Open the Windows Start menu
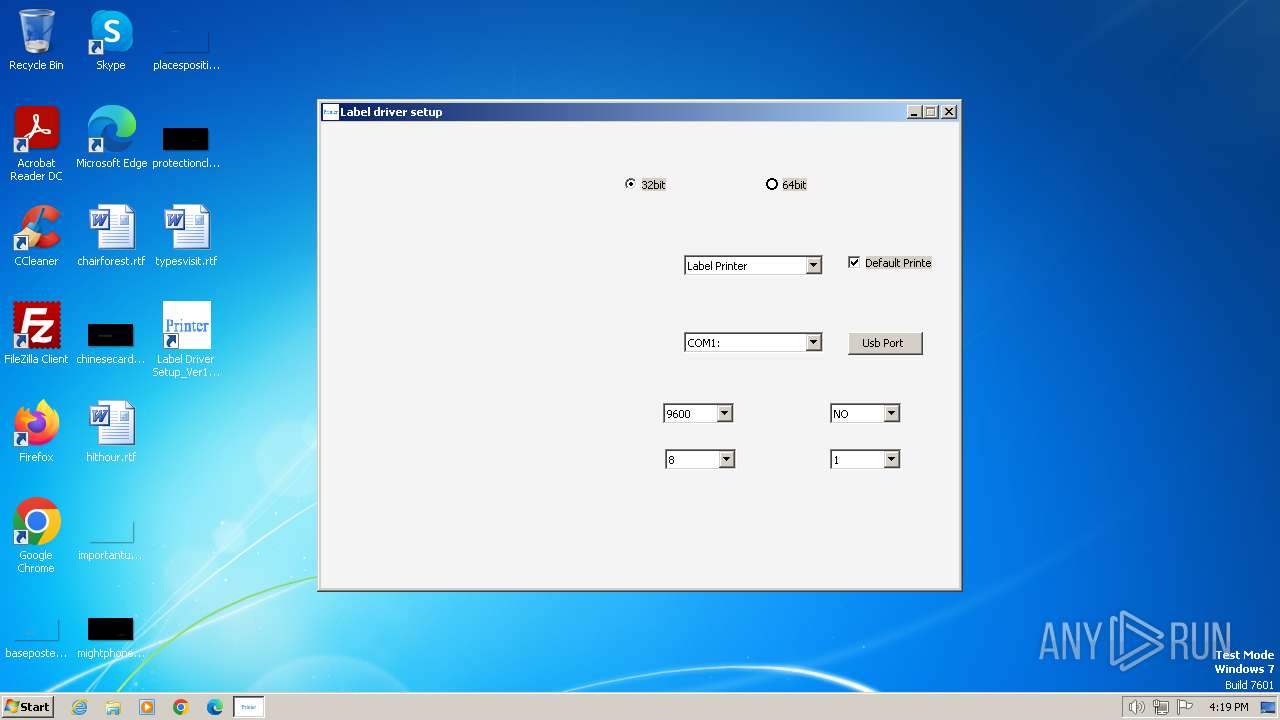The image size is (1280, 720). (x=27, y=706)
